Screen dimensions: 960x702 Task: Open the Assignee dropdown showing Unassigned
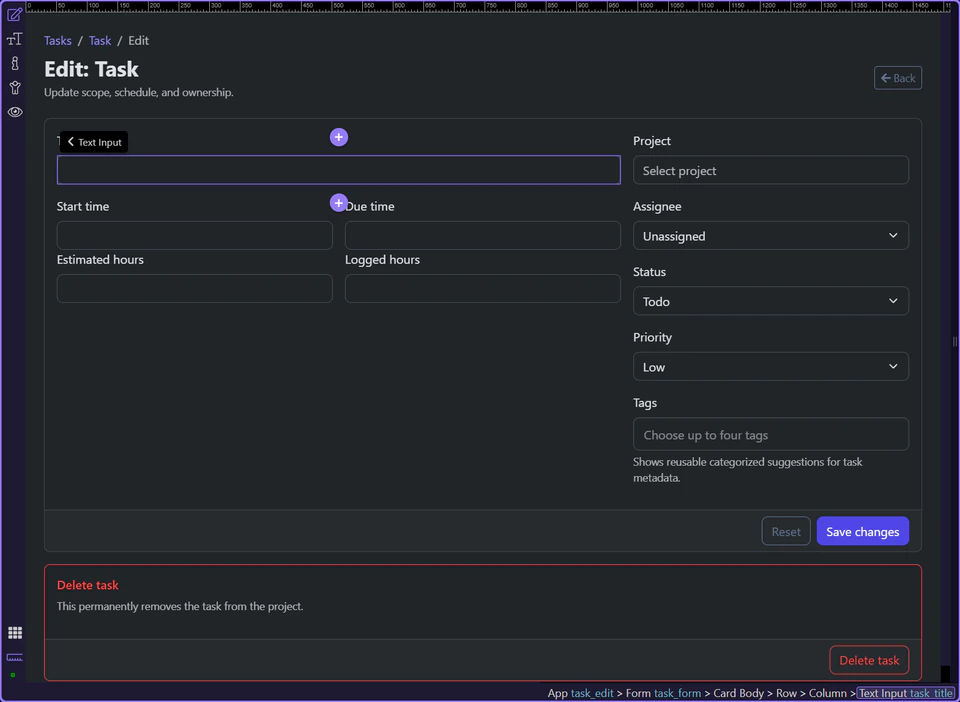(x=770, y=235)
